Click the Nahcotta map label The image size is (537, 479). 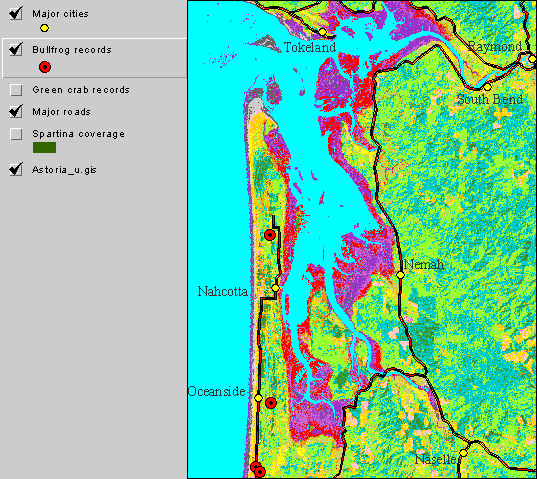[x=223, y=291]
